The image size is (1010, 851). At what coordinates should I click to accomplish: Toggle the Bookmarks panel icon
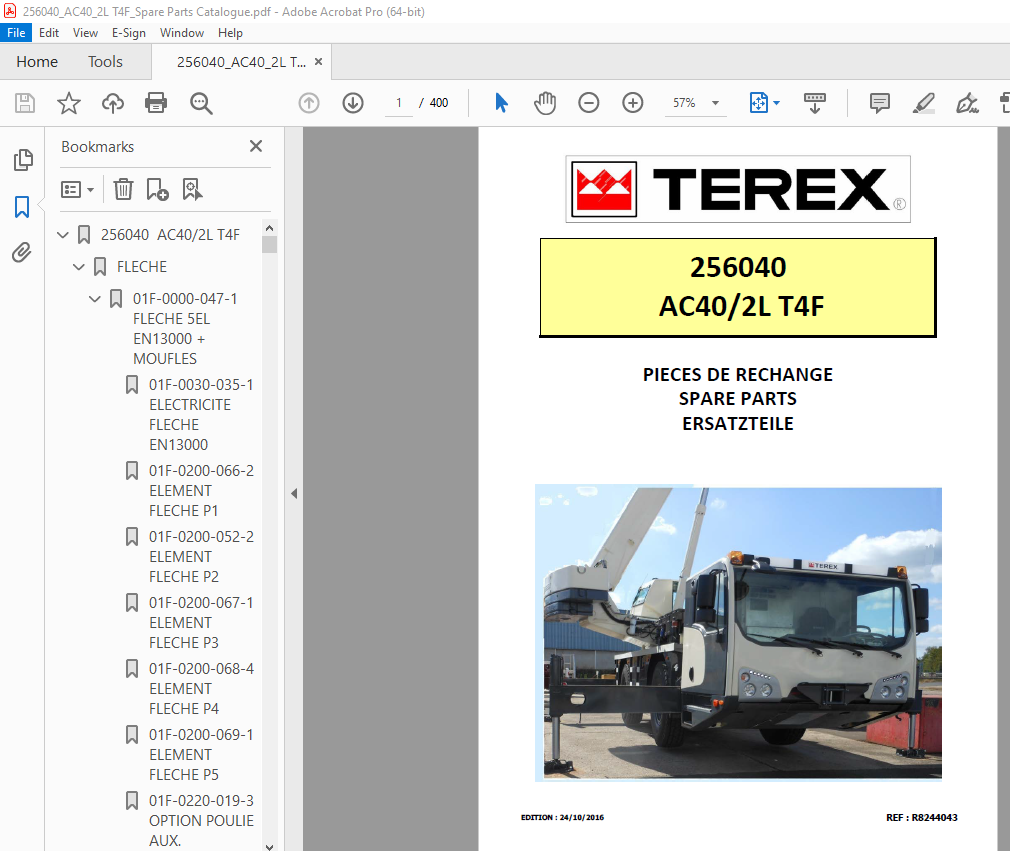tap(22, 207)
